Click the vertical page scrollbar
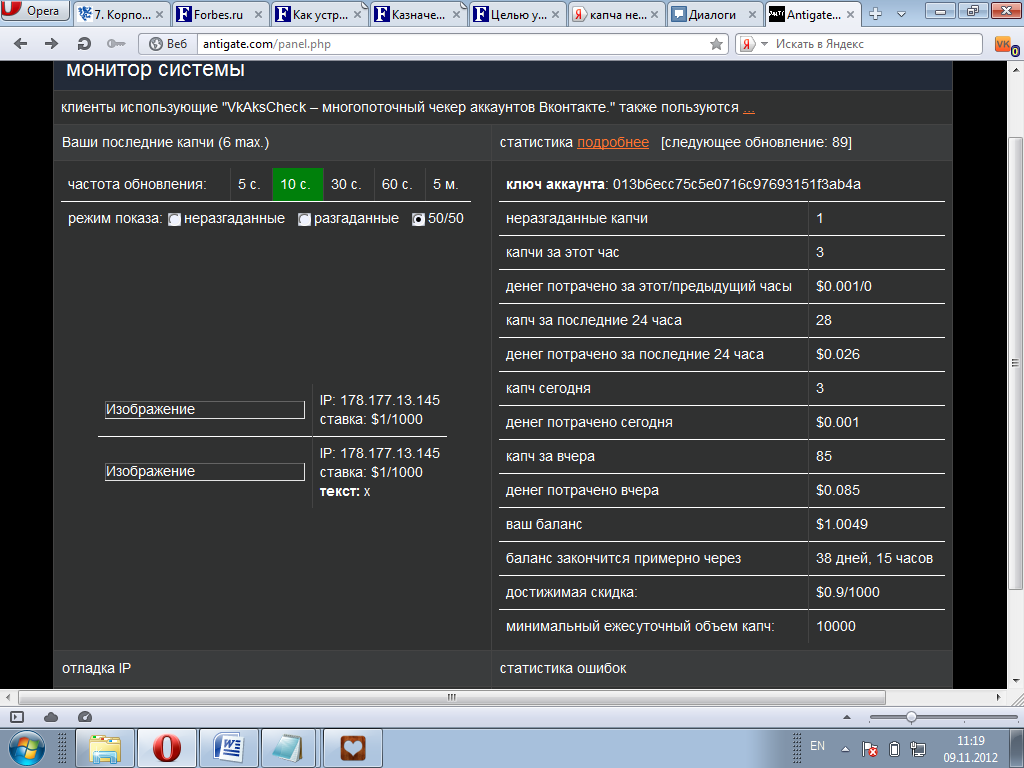Screen dimensions: 1024x768 pos(1016,362)
